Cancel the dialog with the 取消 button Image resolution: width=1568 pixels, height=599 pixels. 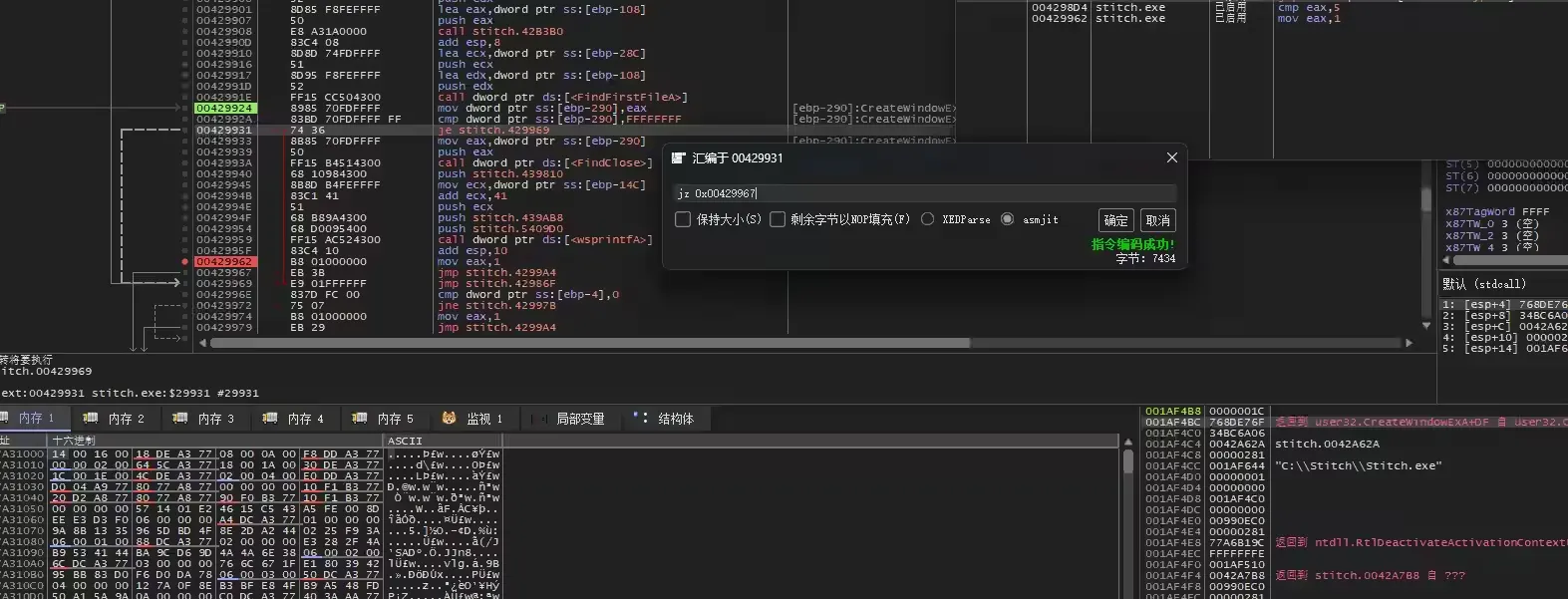pyautogui.click(x=1158, y=220)
